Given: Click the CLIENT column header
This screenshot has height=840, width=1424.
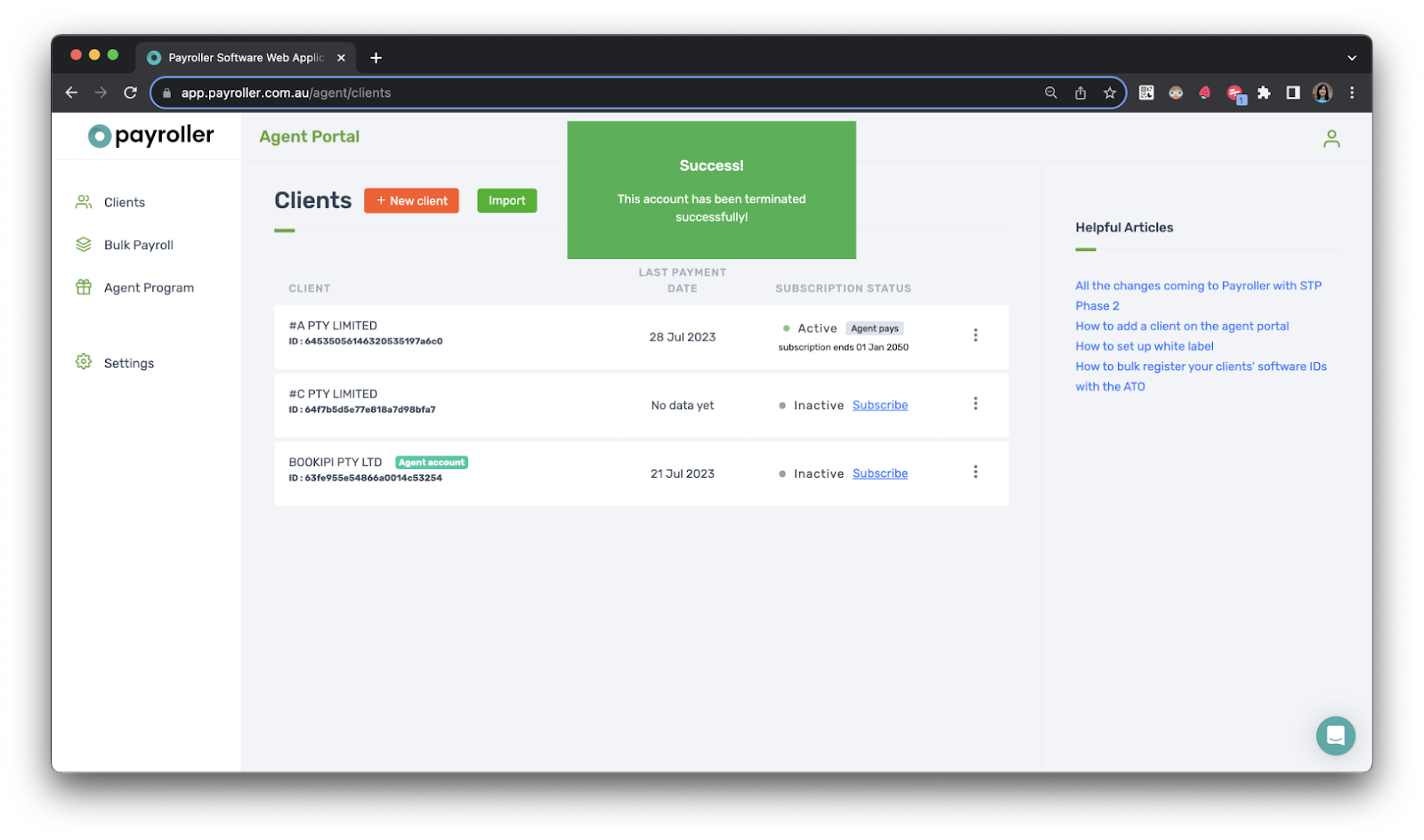Looking at the screenshot, I should [x=309, y=288].
